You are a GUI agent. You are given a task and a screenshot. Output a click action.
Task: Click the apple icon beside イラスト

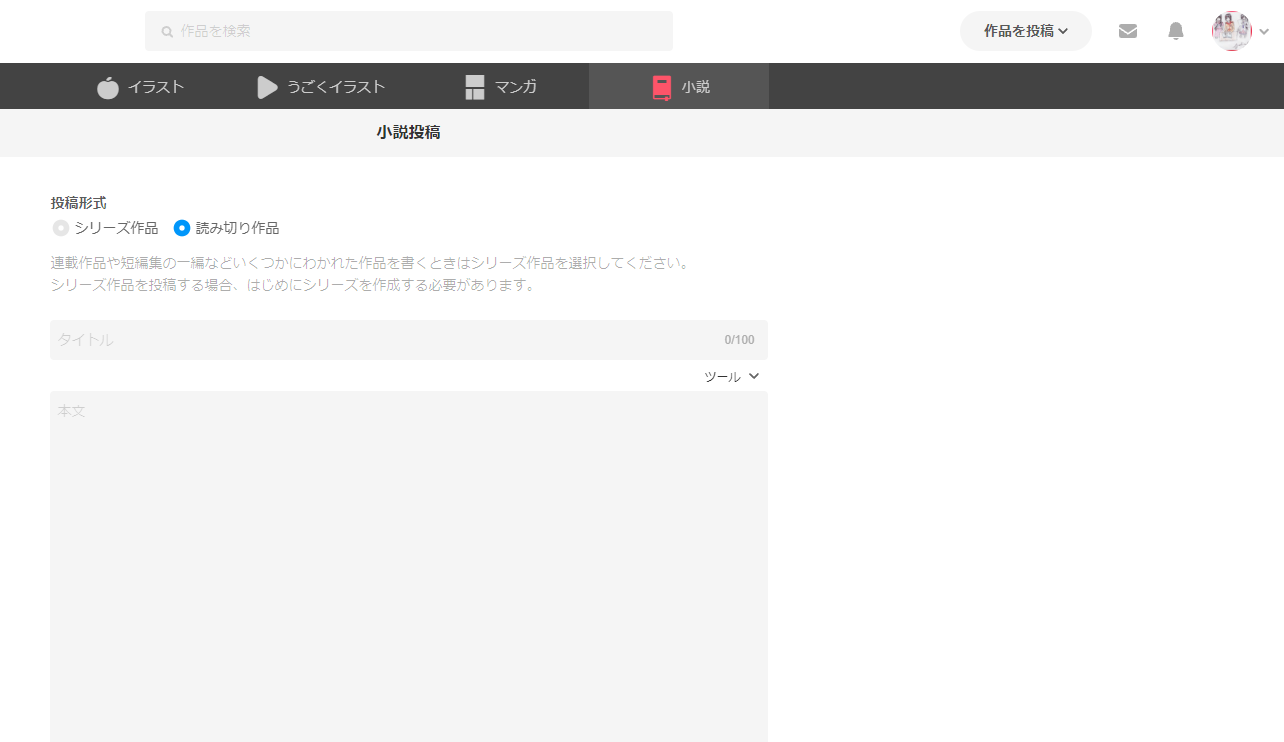(x=108, y=87)
